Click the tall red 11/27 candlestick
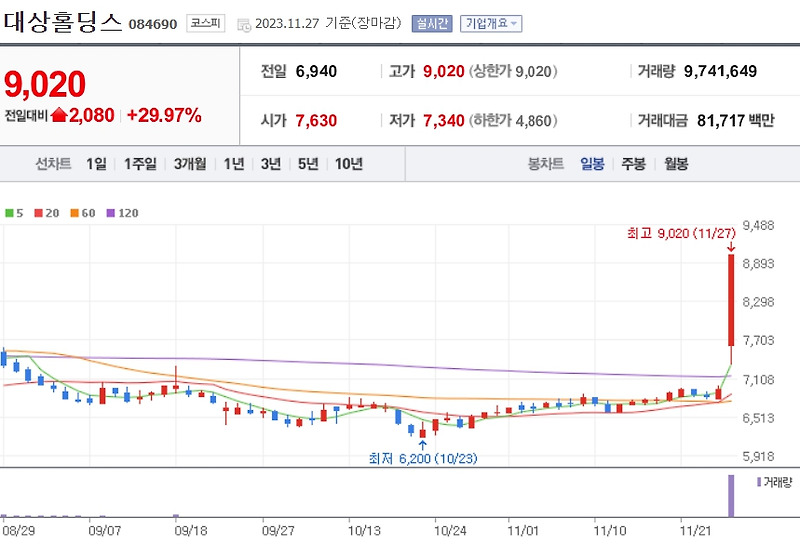800x556 pixels. [731, 300]
